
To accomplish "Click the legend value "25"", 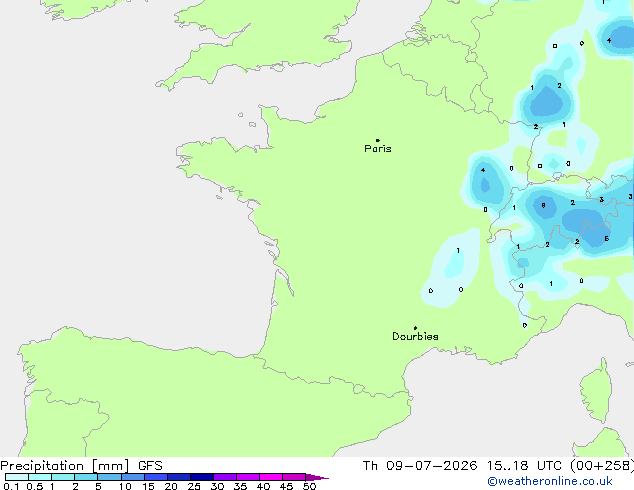I will [x=194, y=486].
